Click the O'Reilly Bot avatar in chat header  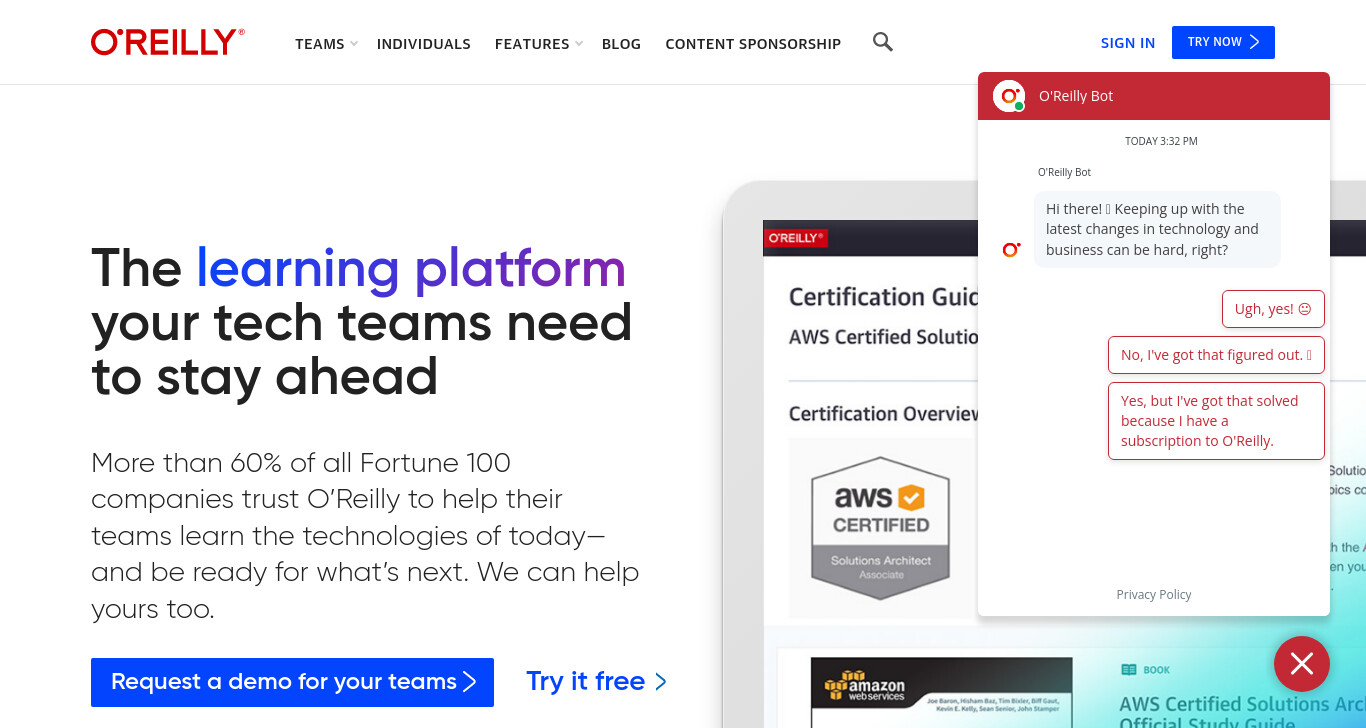coord(1009,96)
